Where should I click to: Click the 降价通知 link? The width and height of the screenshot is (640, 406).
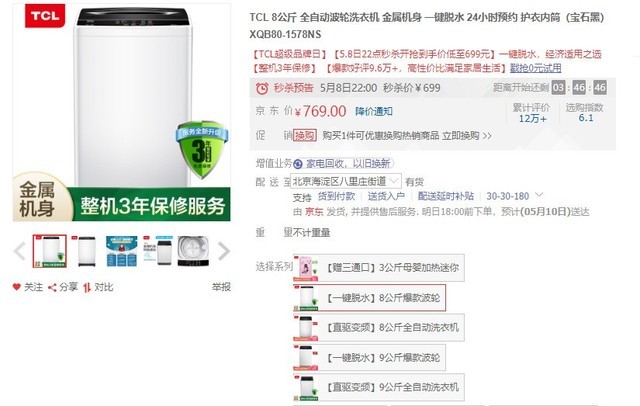coord(374,111)
